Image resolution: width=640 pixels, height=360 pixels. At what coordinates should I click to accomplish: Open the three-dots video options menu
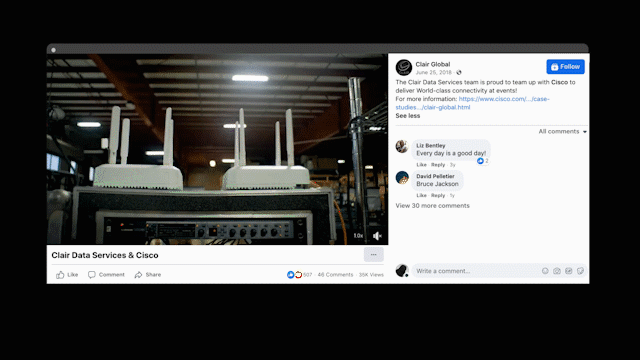pos(373,254)
